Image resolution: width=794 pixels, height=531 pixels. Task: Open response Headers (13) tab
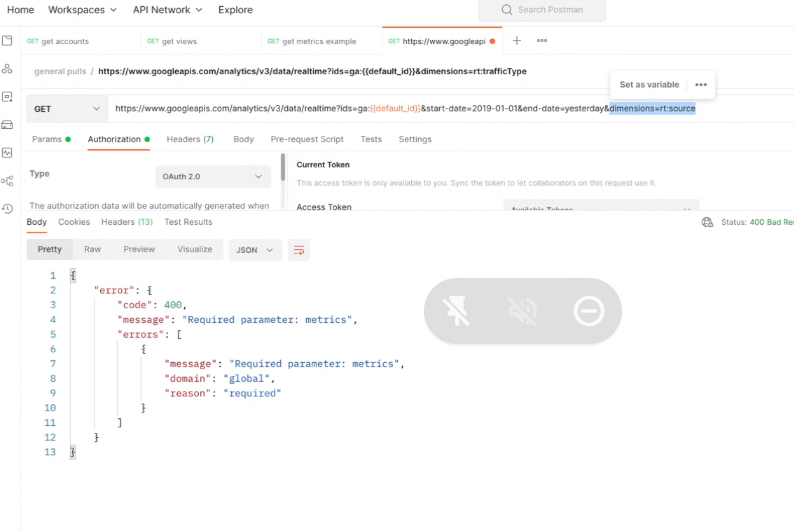tap(127, 222)
